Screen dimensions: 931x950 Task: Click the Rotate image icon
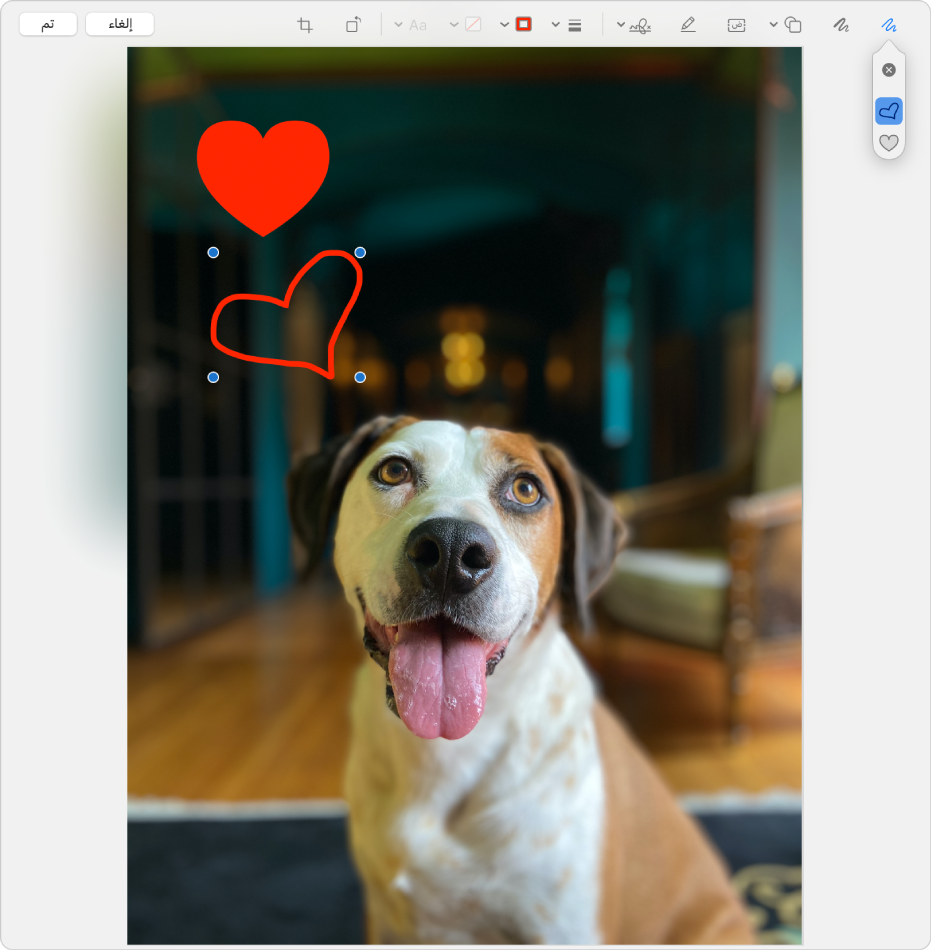point(353,25)
